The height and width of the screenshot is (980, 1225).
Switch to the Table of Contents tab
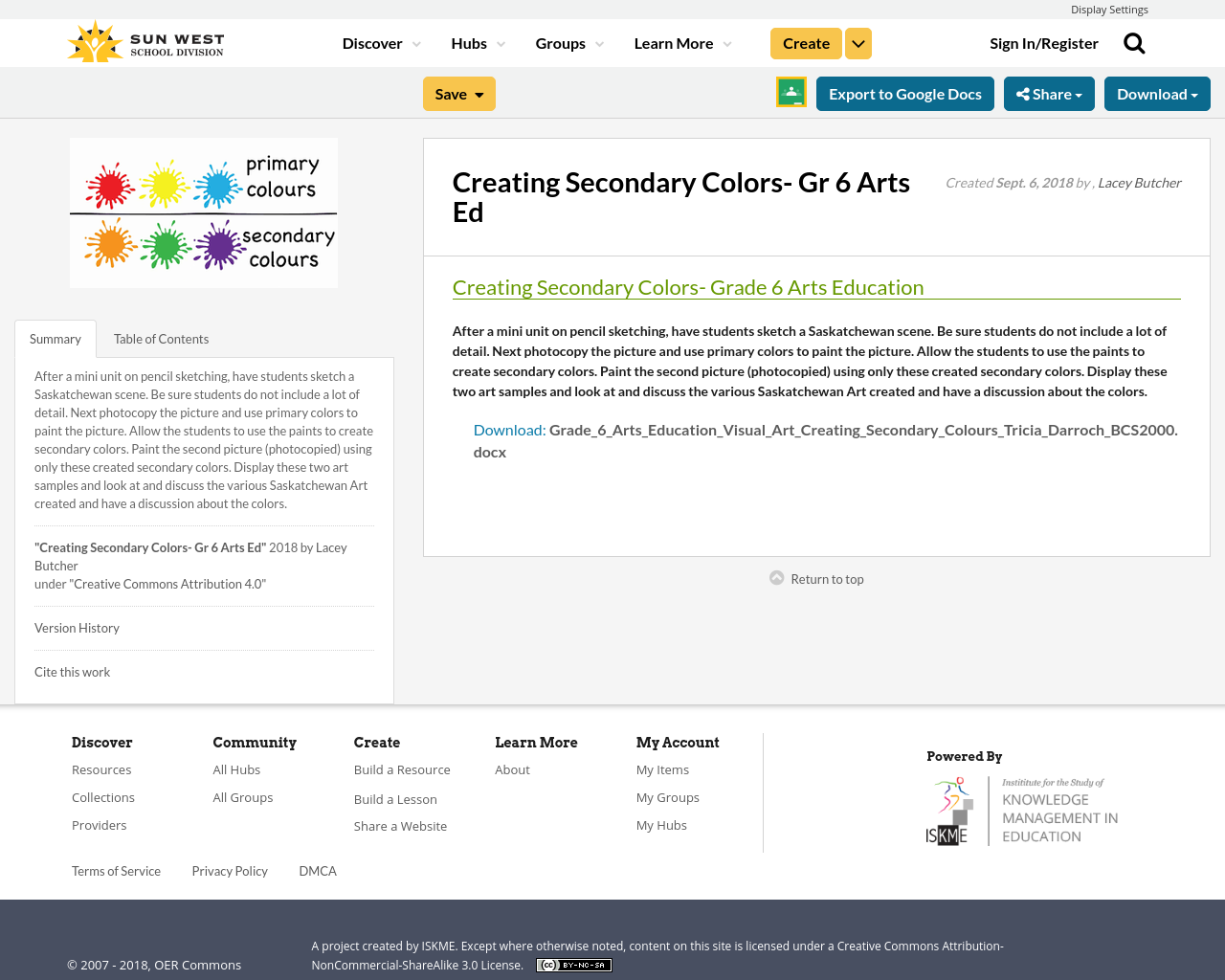160,337
